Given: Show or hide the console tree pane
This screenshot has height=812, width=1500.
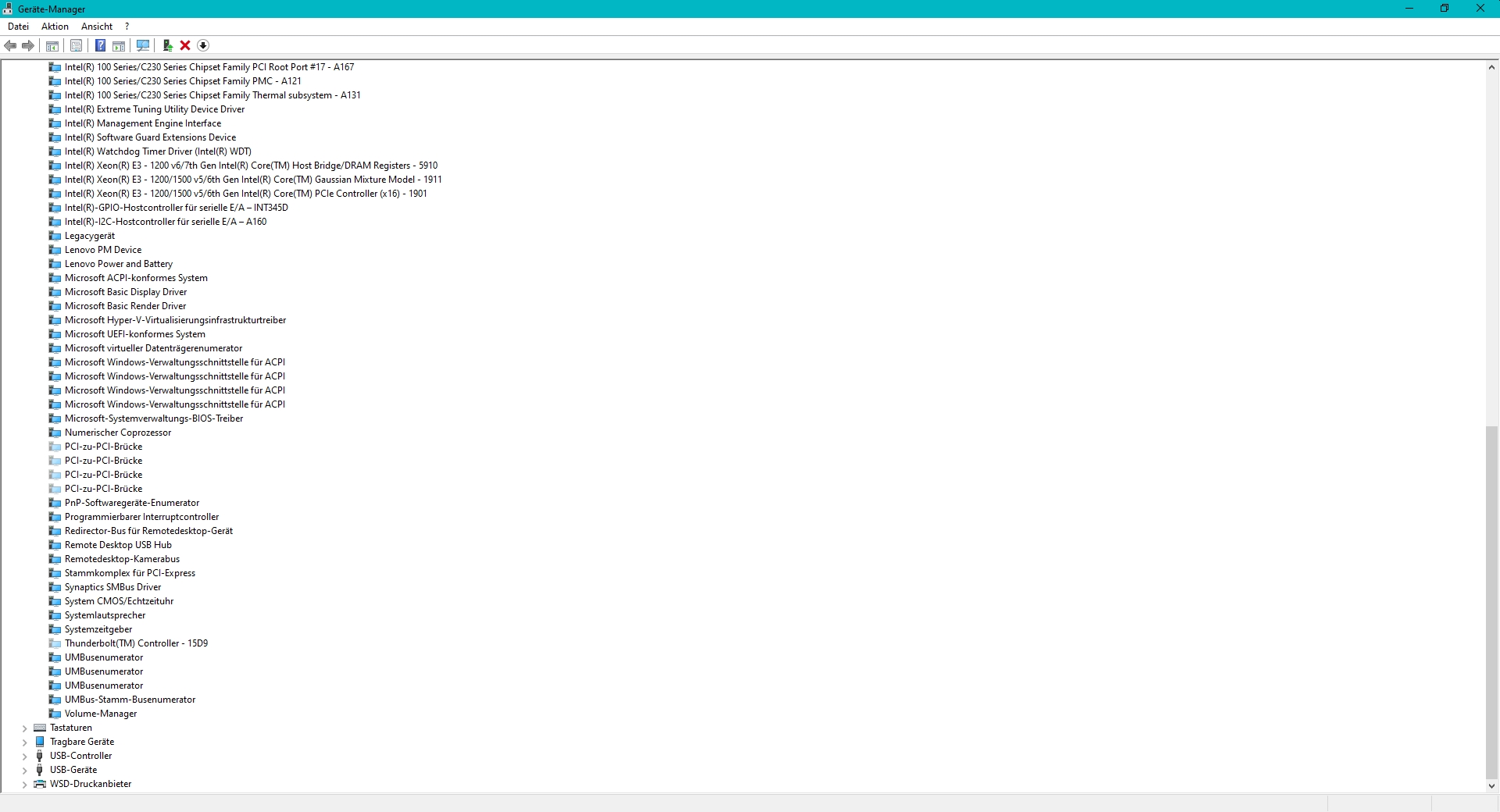Looking at the screenshot, I should (52, 45).
